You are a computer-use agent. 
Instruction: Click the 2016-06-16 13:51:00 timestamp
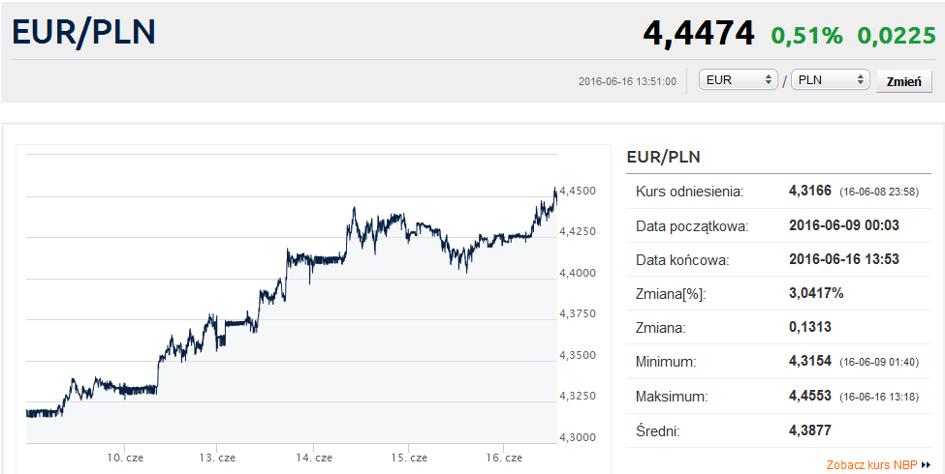tap(627, 82)
